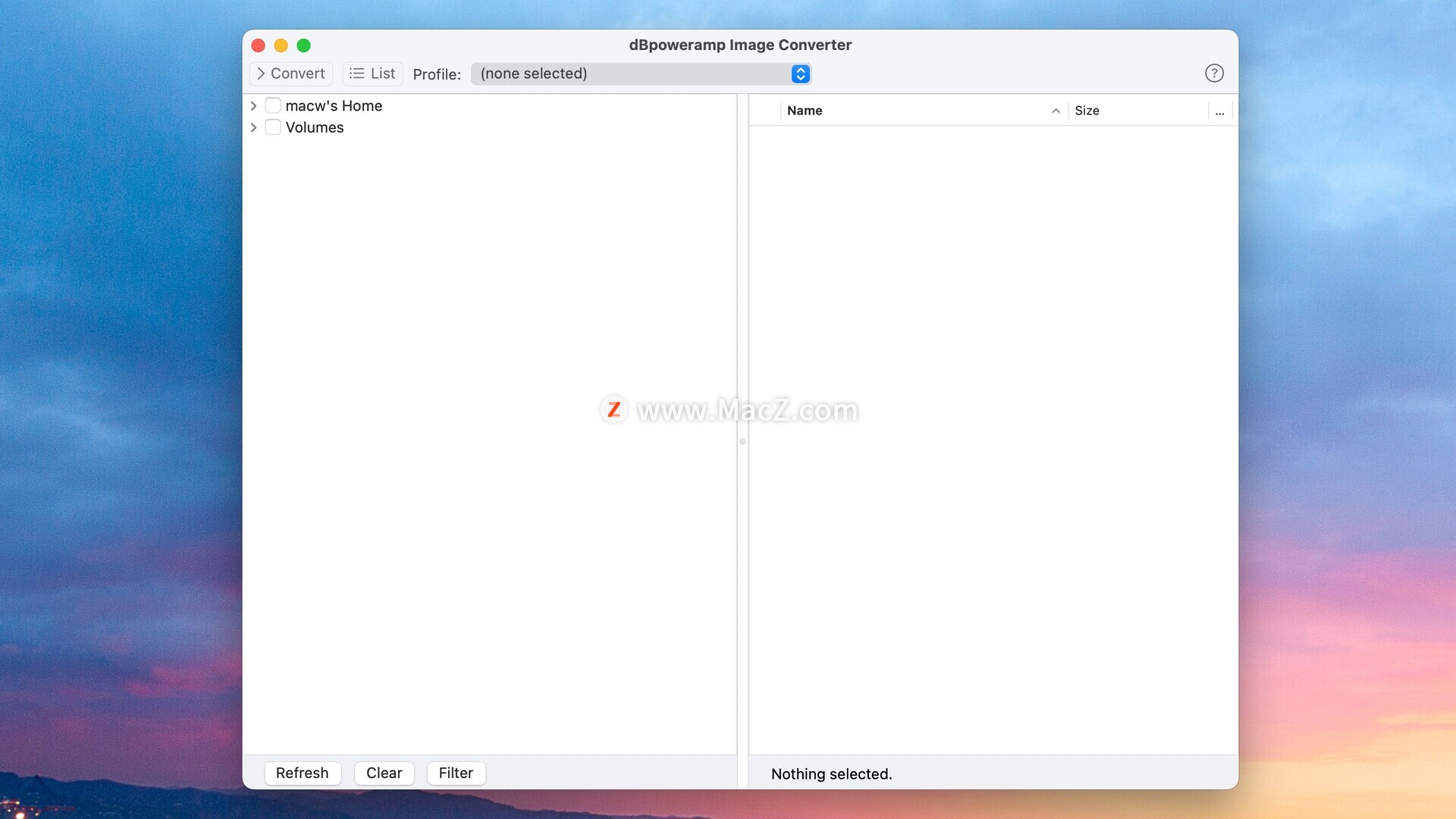Click the List toolbar button

[372, 74]
